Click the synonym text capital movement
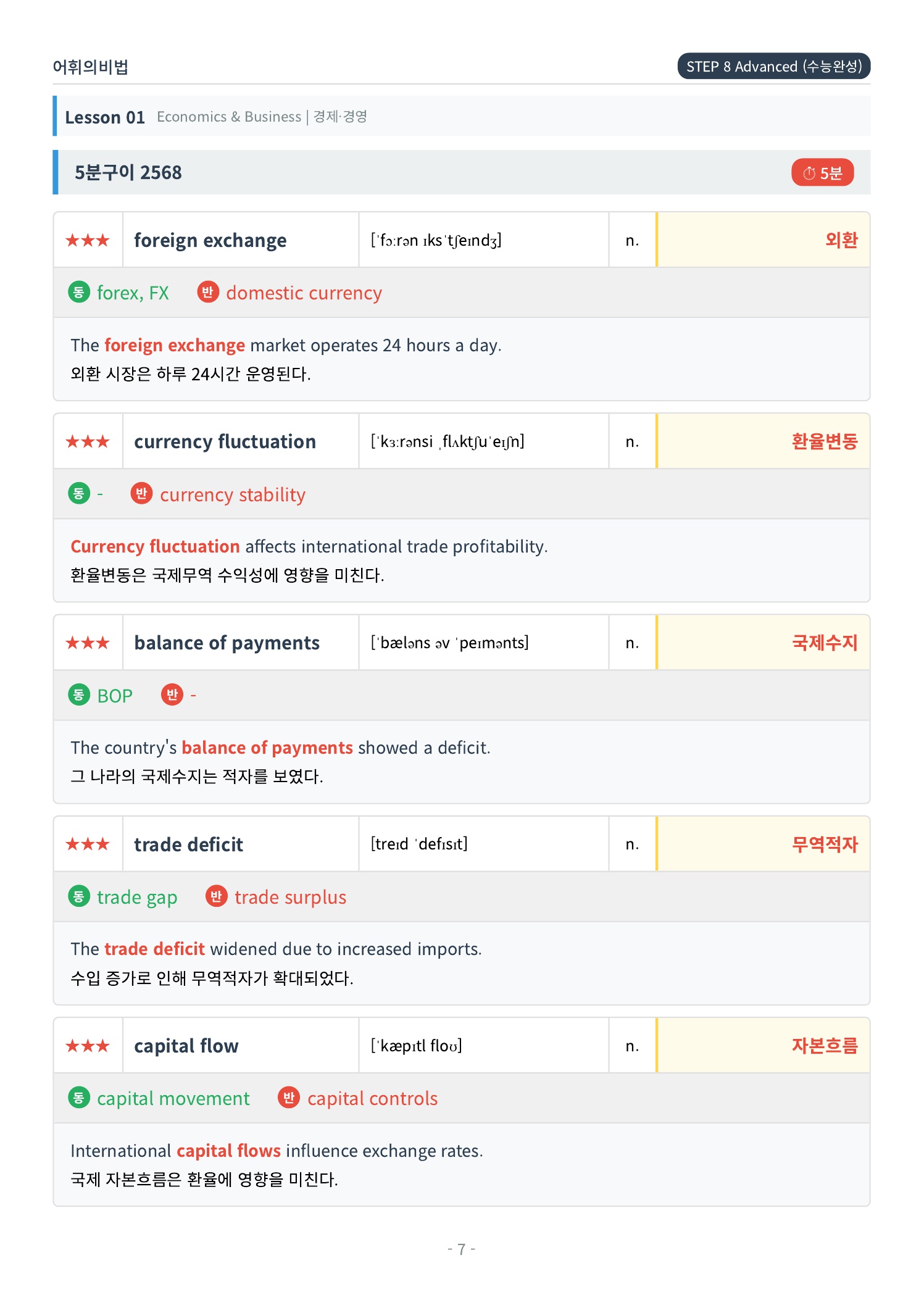This screenshot has height=1313, width=924. tap(173, 1099)
